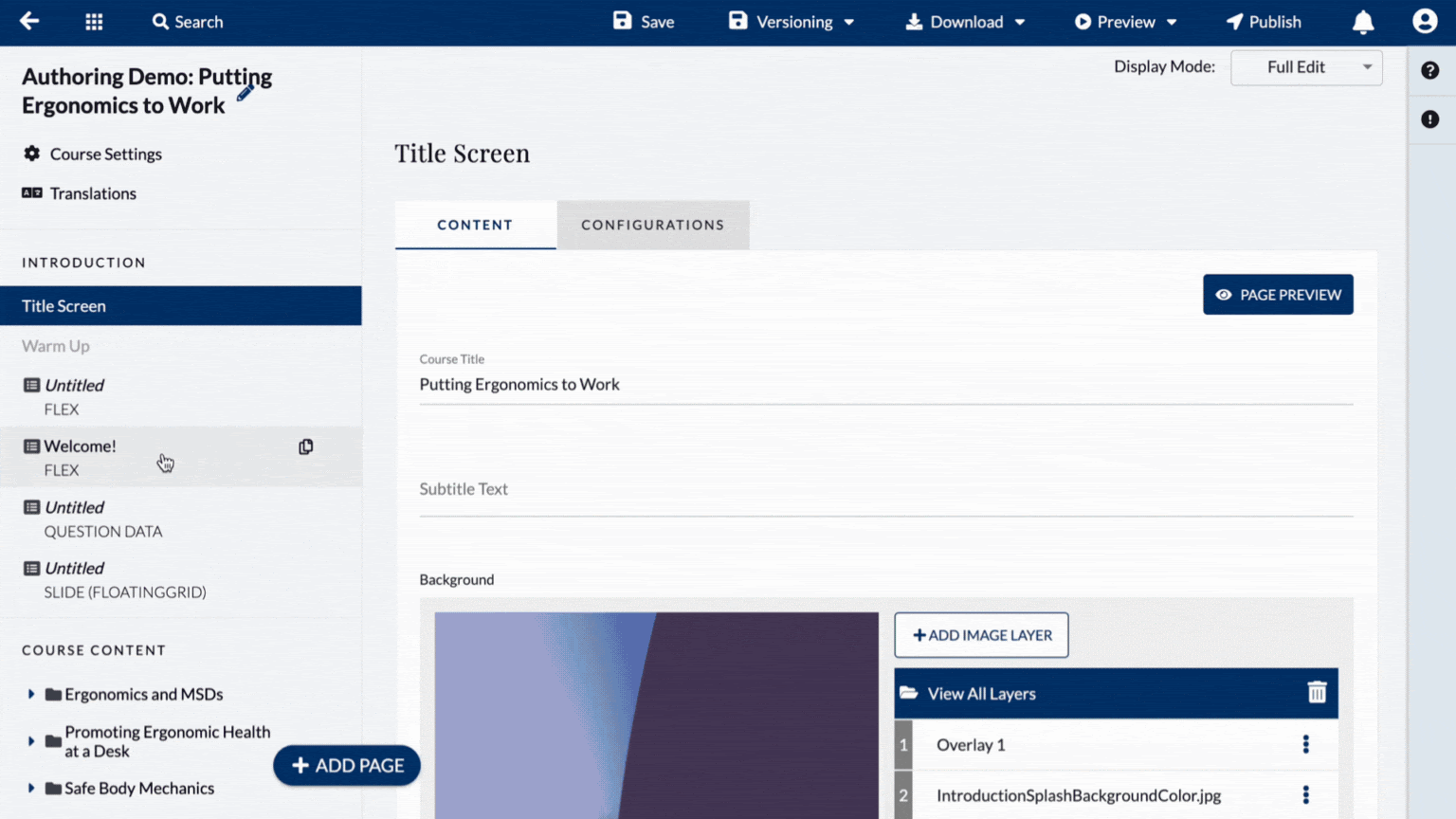The image size is (1456, 819).
Task: Click the list icon beside Untitled QUESTION DATA
Action: coord(31,507)
